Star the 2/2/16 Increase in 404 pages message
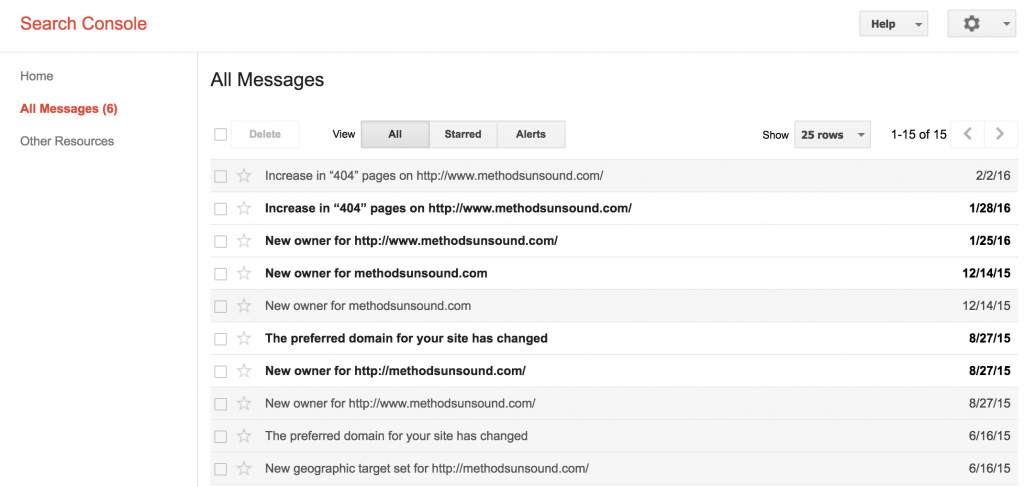 coord(244,176)
